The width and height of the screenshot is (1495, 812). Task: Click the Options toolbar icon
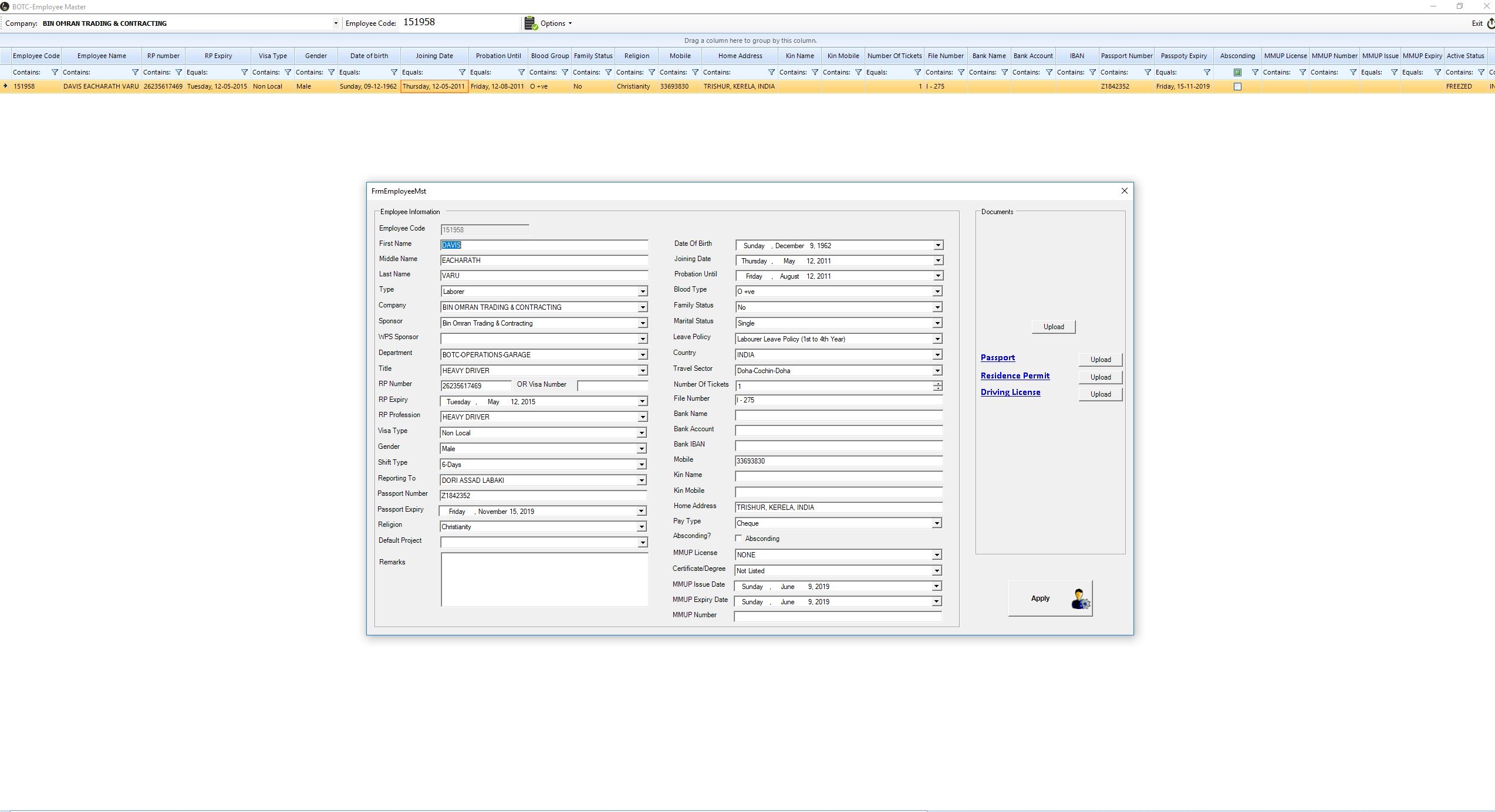coord(531,23)
